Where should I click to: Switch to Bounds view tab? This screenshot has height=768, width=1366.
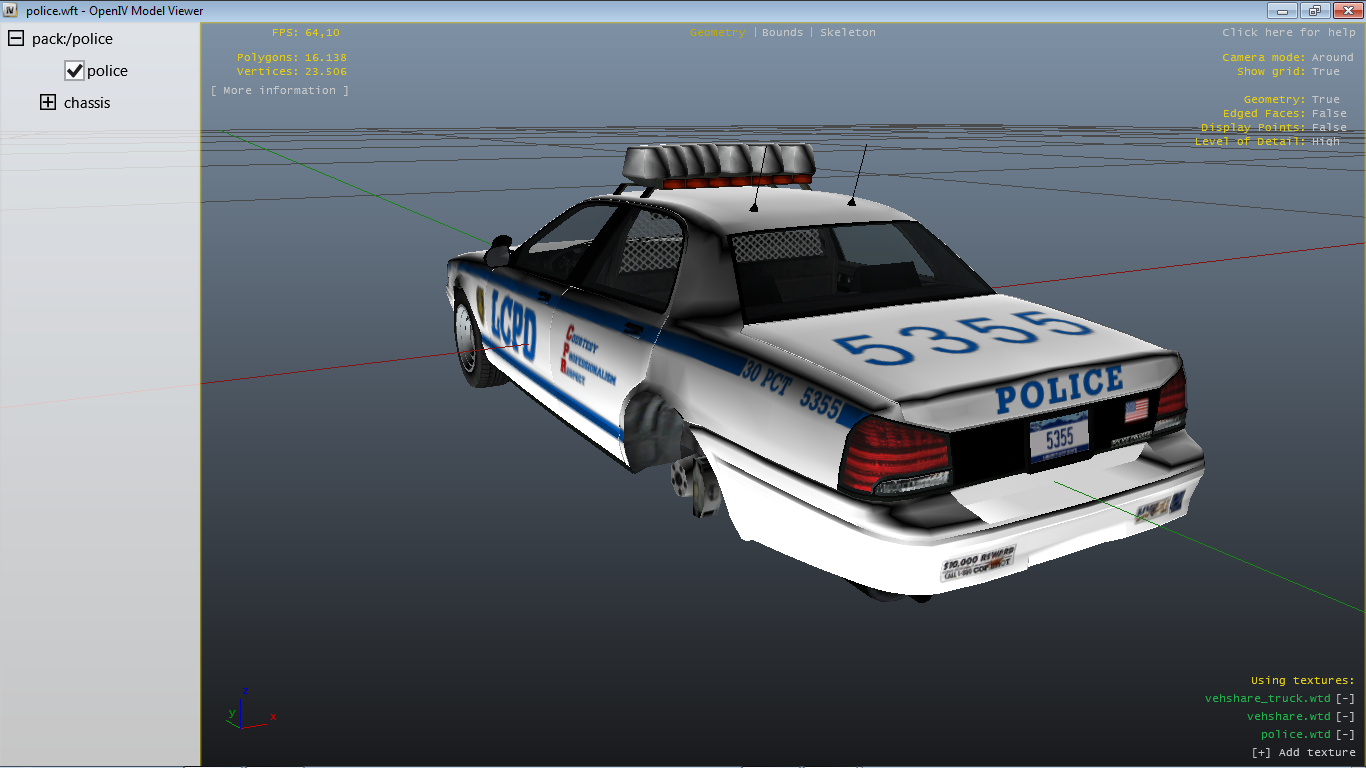(782, 33)
